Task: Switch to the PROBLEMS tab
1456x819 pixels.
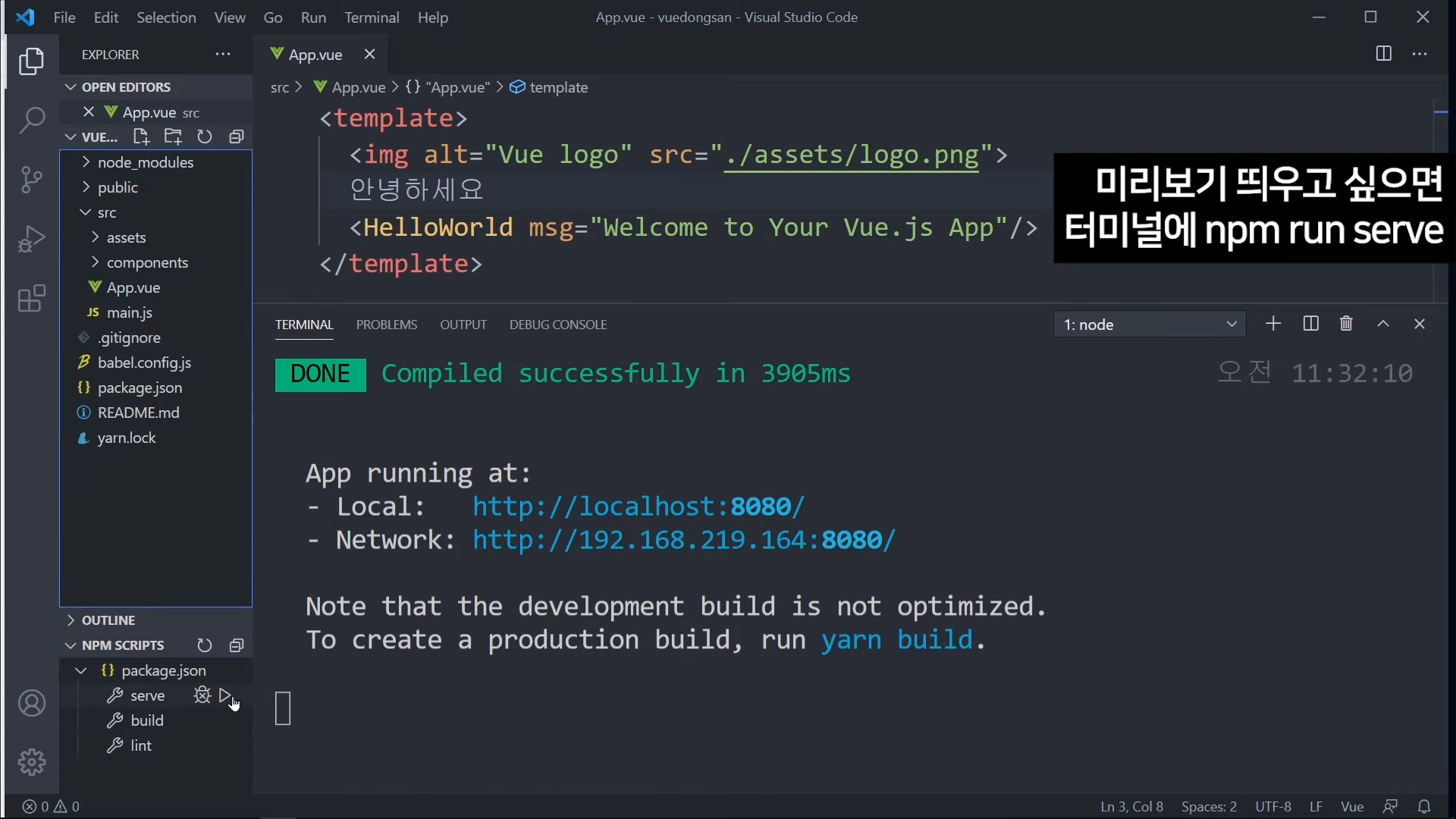Action: click(x=387, y=325)
